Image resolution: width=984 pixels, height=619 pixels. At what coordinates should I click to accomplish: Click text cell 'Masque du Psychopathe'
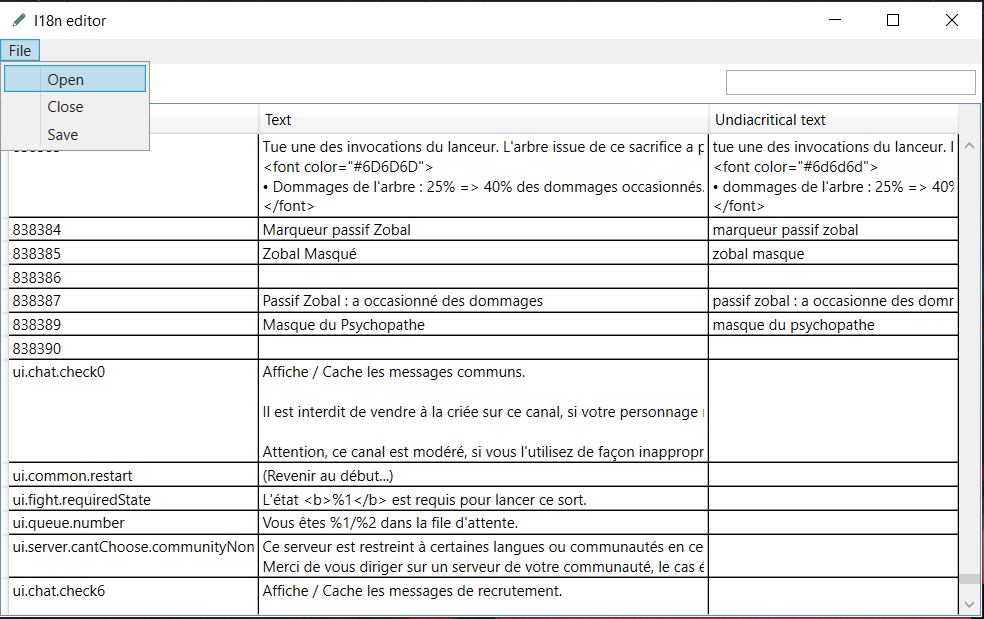(483, 325)
